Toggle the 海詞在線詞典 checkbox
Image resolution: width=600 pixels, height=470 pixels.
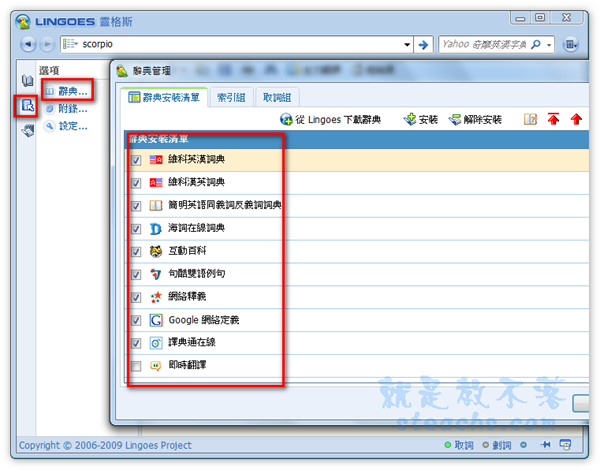tap(136, 229)
